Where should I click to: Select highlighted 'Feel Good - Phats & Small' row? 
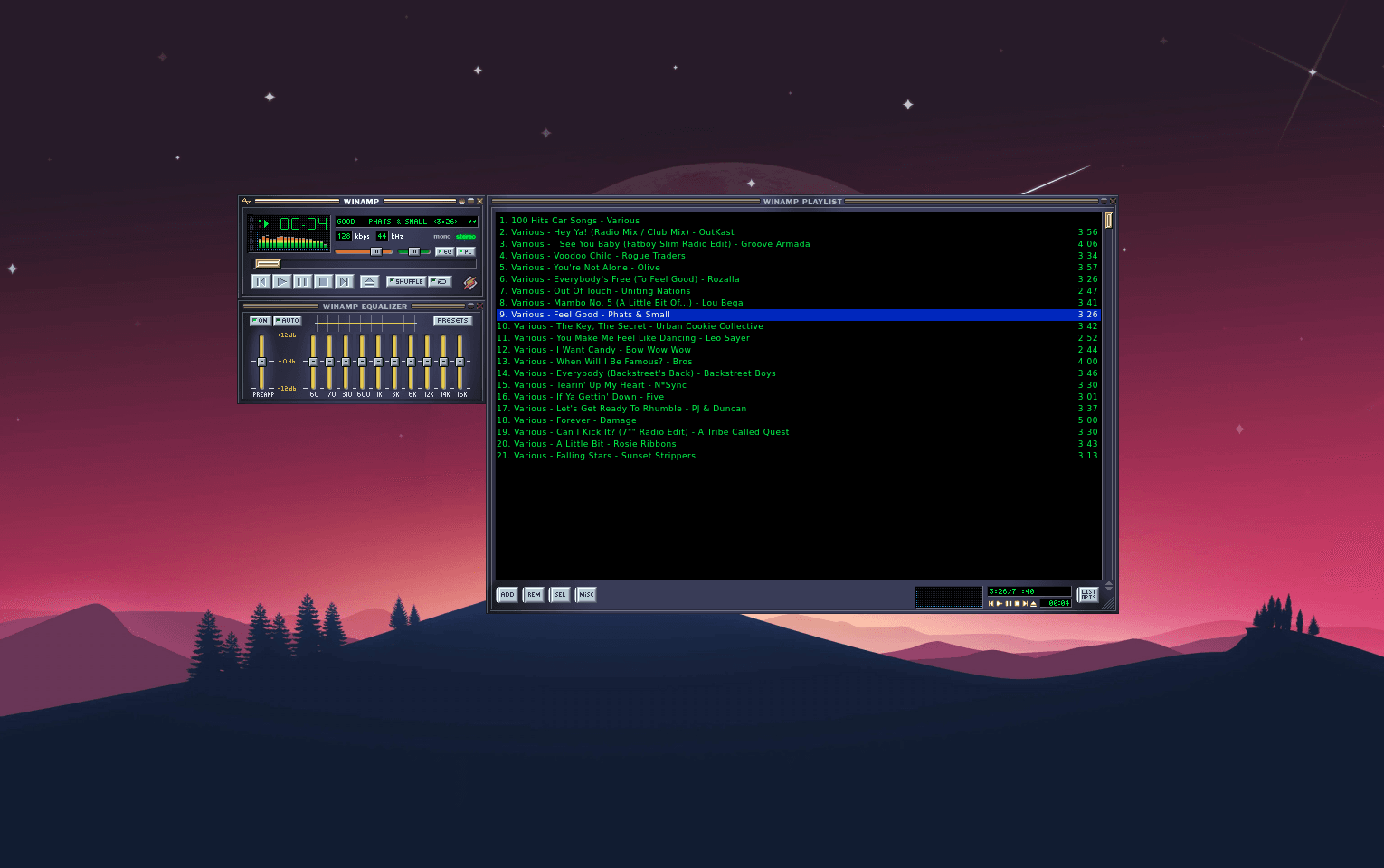798,315
